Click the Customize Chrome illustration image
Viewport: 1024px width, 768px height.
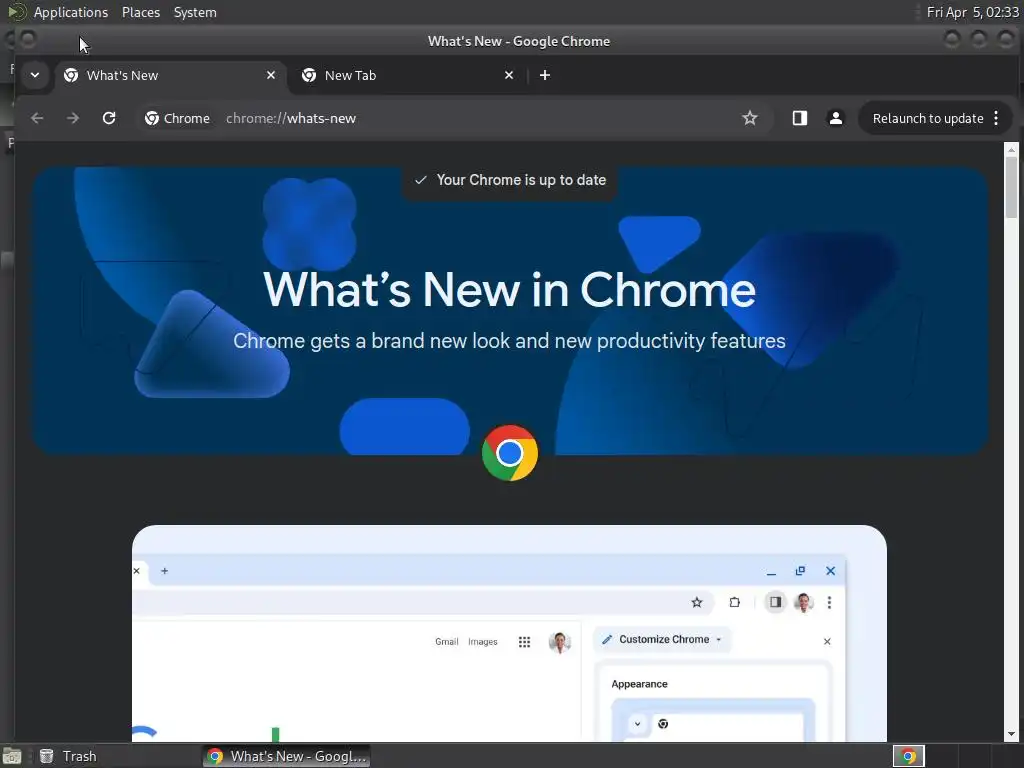click(x=509, y=633)
